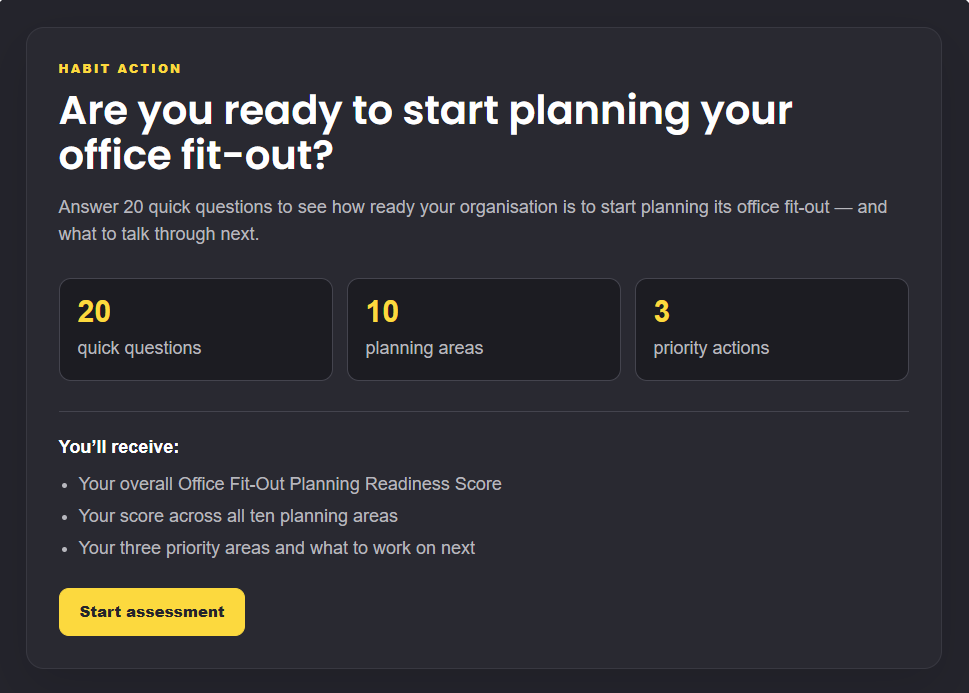The image size is (969, 693).
Task: Click the bullet dot before 'Your overall Office'
Action: tap(65, 485)
